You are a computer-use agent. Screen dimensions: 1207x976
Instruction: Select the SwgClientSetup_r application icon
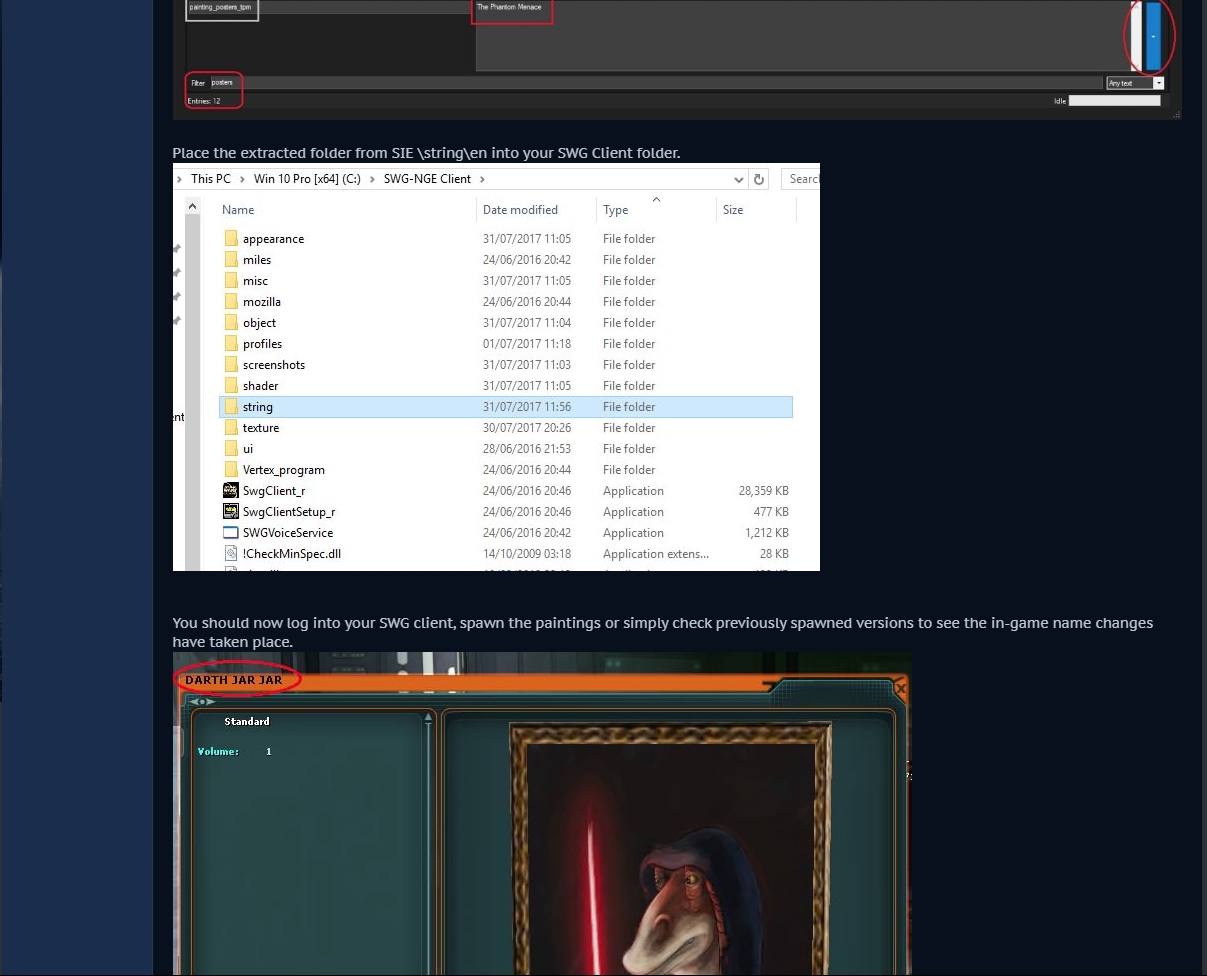[x=231, y=512]
